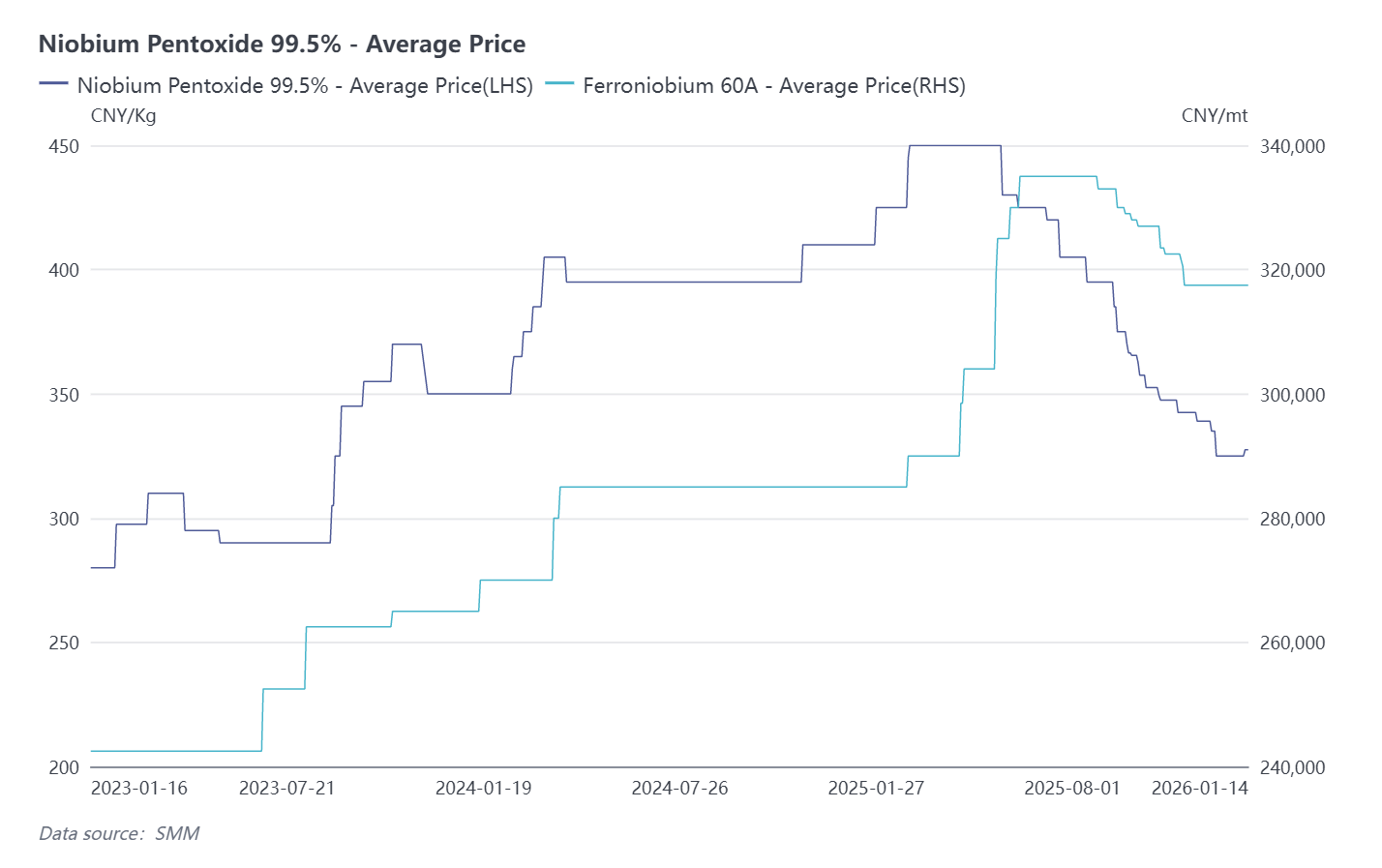Click the chart title Niobium Pentoxide 99.5%
The width and height of the screenshot is (1382, 868).
click(282, 44)
